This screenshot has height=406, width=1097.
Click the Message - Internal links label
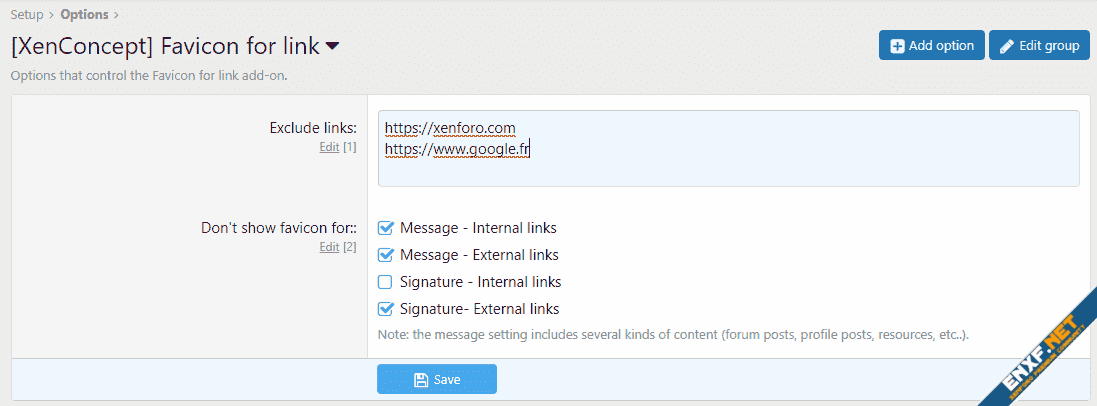(x=478, y=228)
